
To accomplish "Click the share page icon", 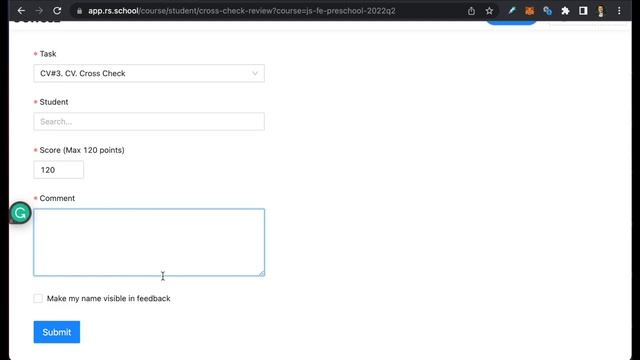I will click(x=471, y=11).
